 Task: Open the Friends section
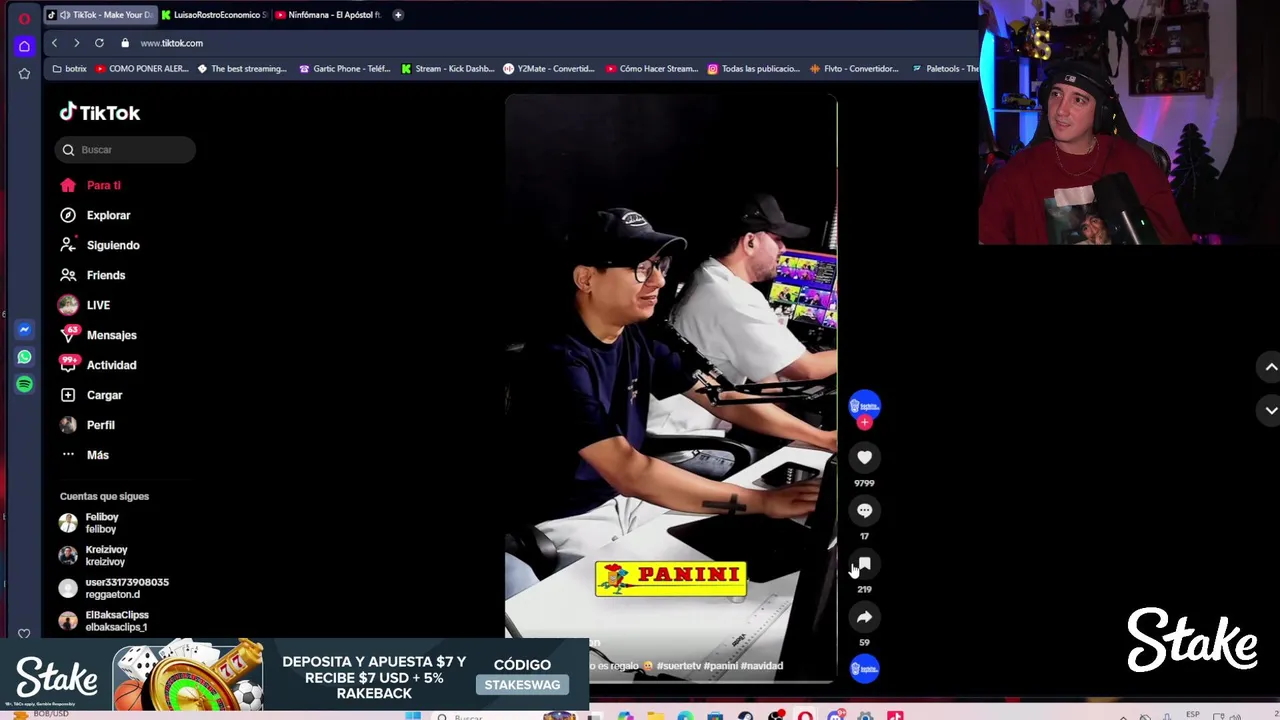click(92, 275)
